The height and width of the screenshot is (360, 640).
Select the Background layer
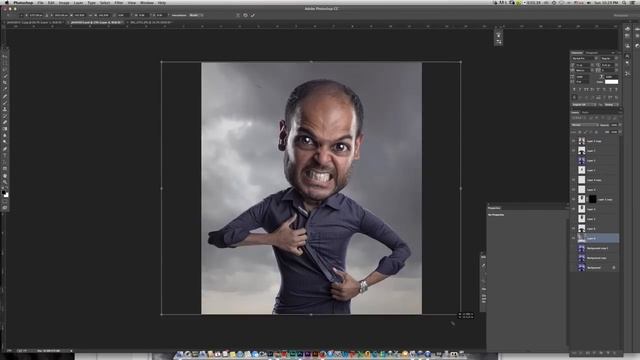pos(596,268)
